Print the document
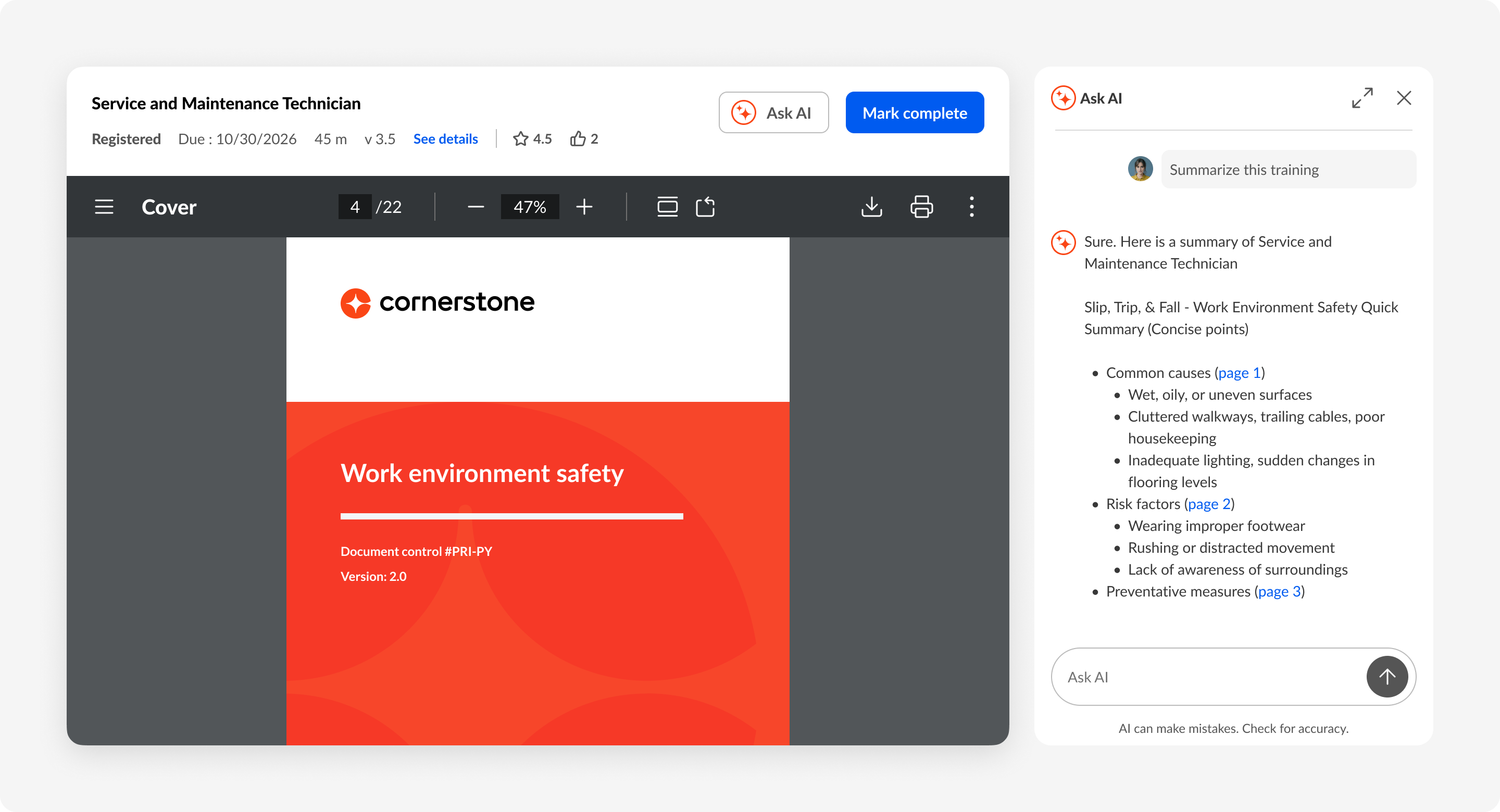The width and height of the screenshot is (1500, 812). [x=921, y=207]
